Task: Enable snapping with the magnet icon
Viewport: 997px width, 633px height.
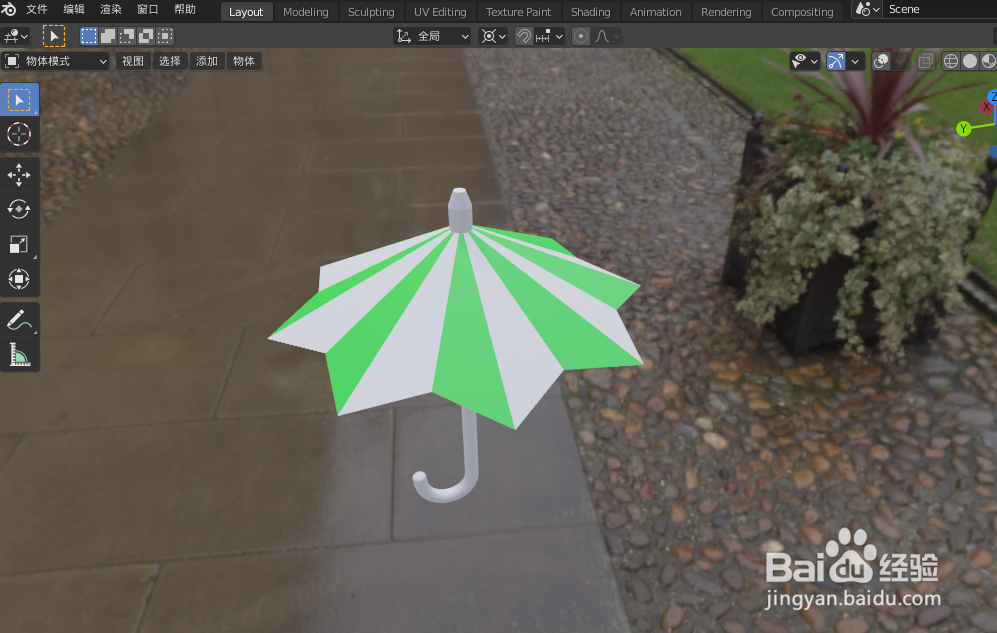Action: pos(524,36)
